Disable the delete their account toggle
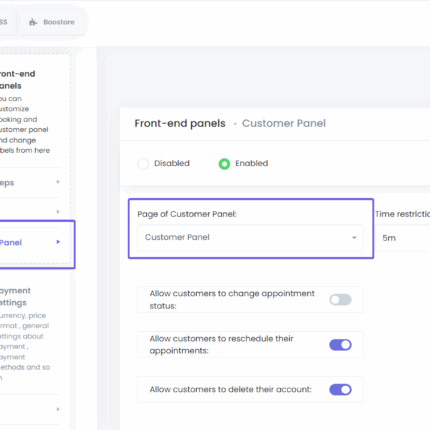Viewport: 430px width, 430px height. [340, 389]
